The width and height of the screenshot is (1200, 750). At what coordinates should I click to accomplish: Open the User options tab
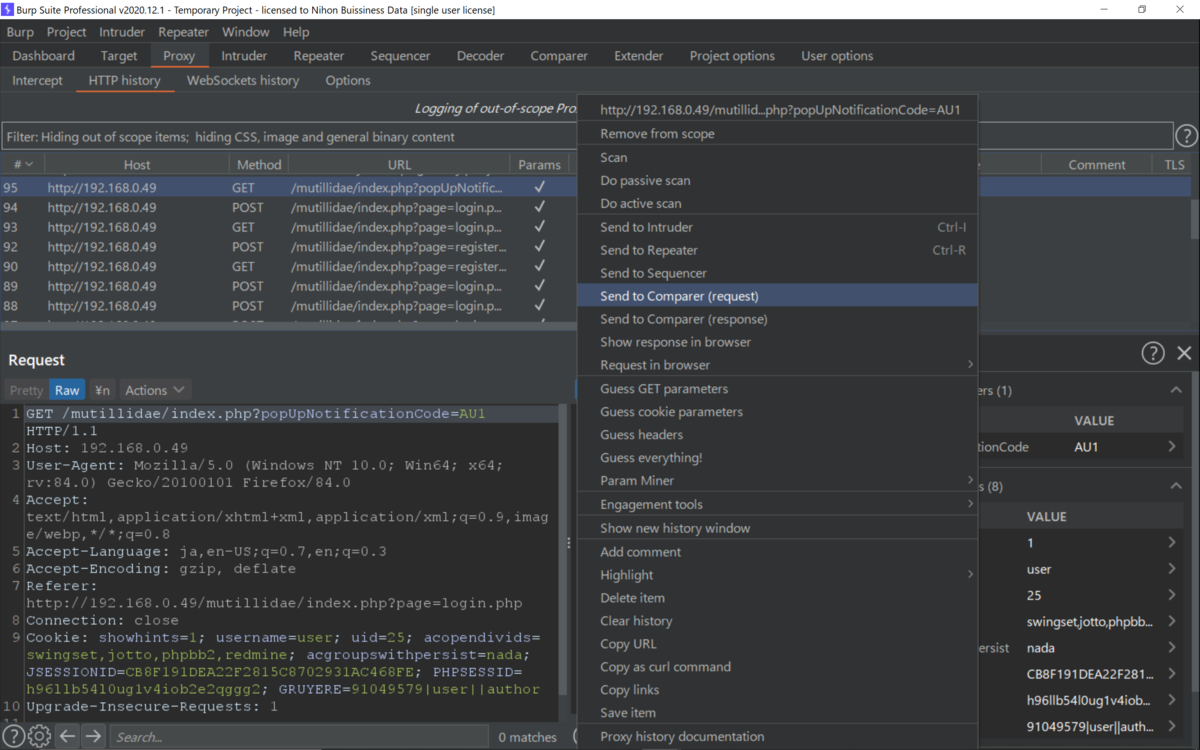pos(837,56)
